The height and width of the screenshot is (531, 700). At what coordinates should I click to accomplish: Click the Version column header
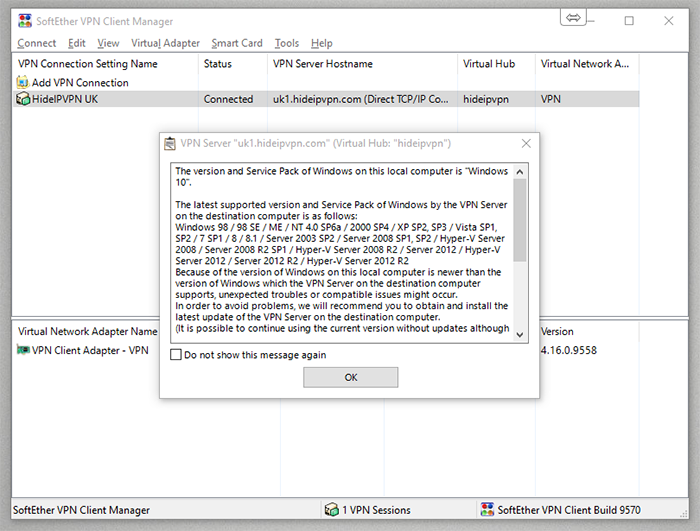point(588,331)
